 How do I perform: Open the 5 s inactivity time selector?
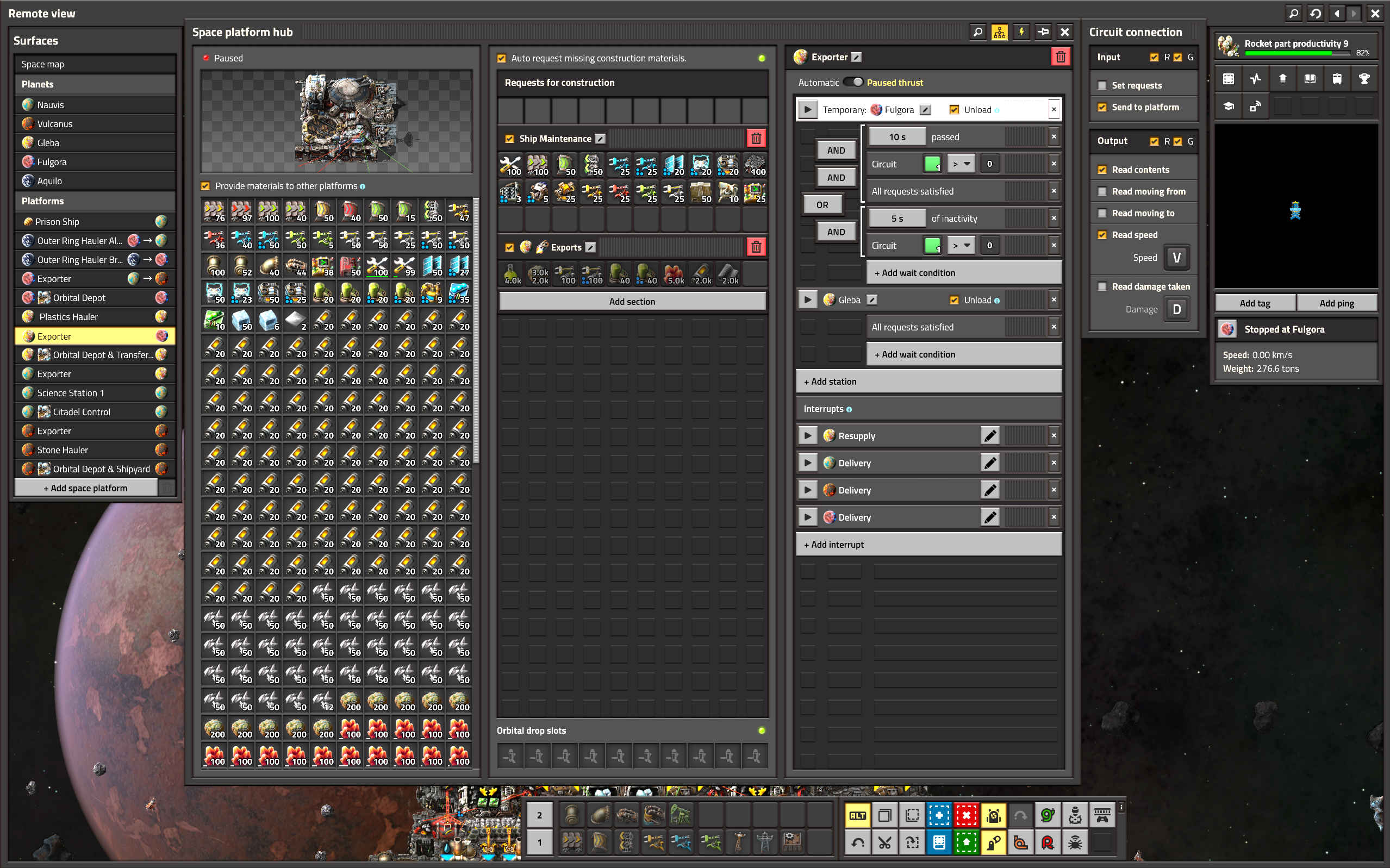[897, 218]
